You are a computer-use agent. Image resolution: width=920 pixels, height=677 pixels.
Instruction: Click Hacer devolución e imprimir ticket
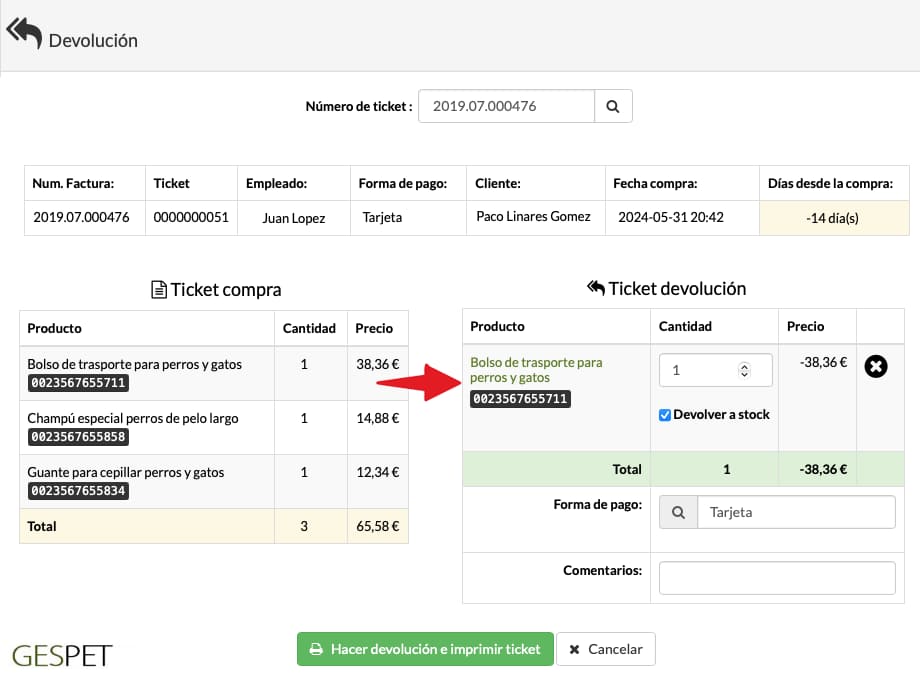(425, 649)
